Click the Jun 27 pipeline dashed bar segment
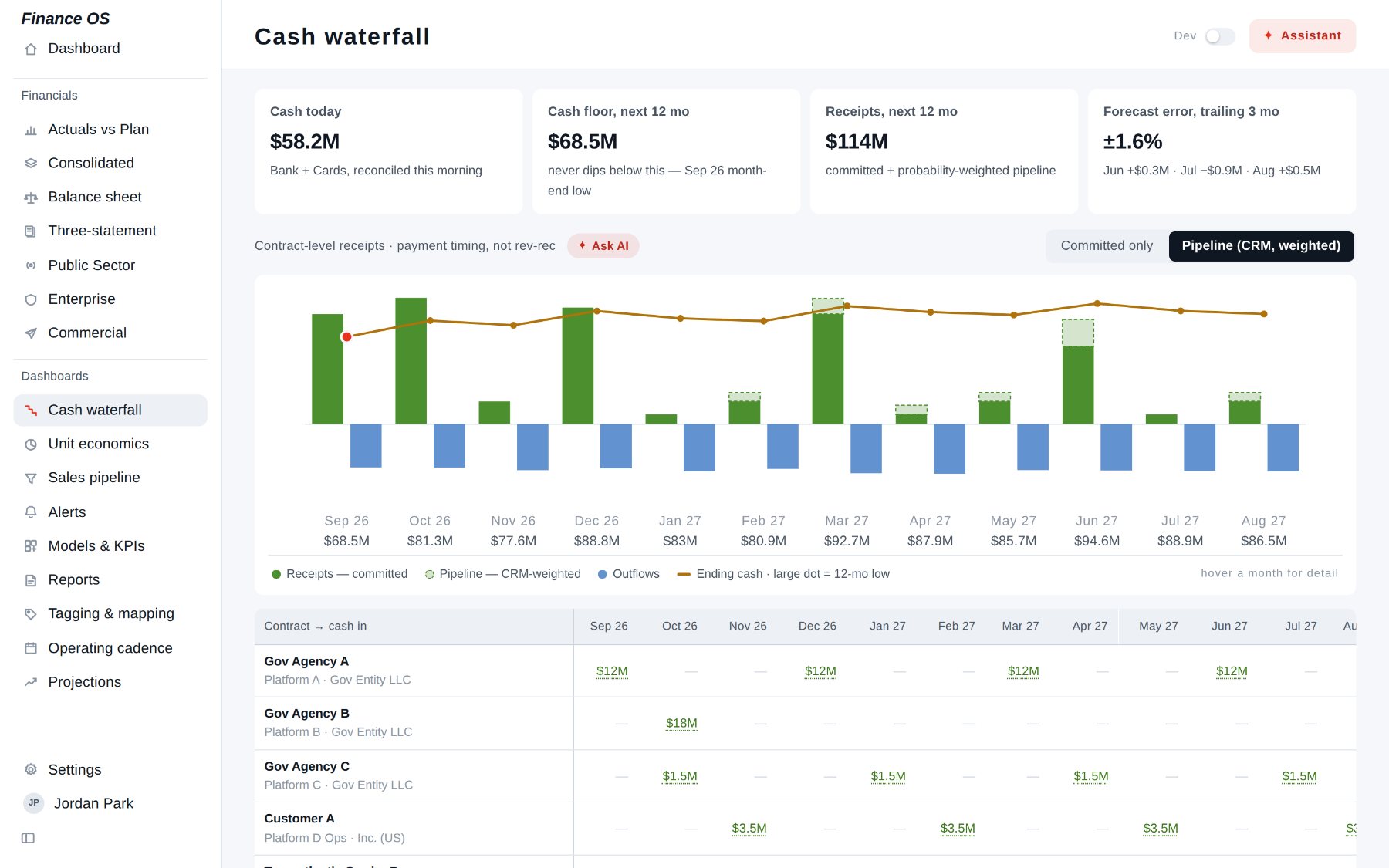The width and height of the screenshot is (1389, 868). point(1078,333)
